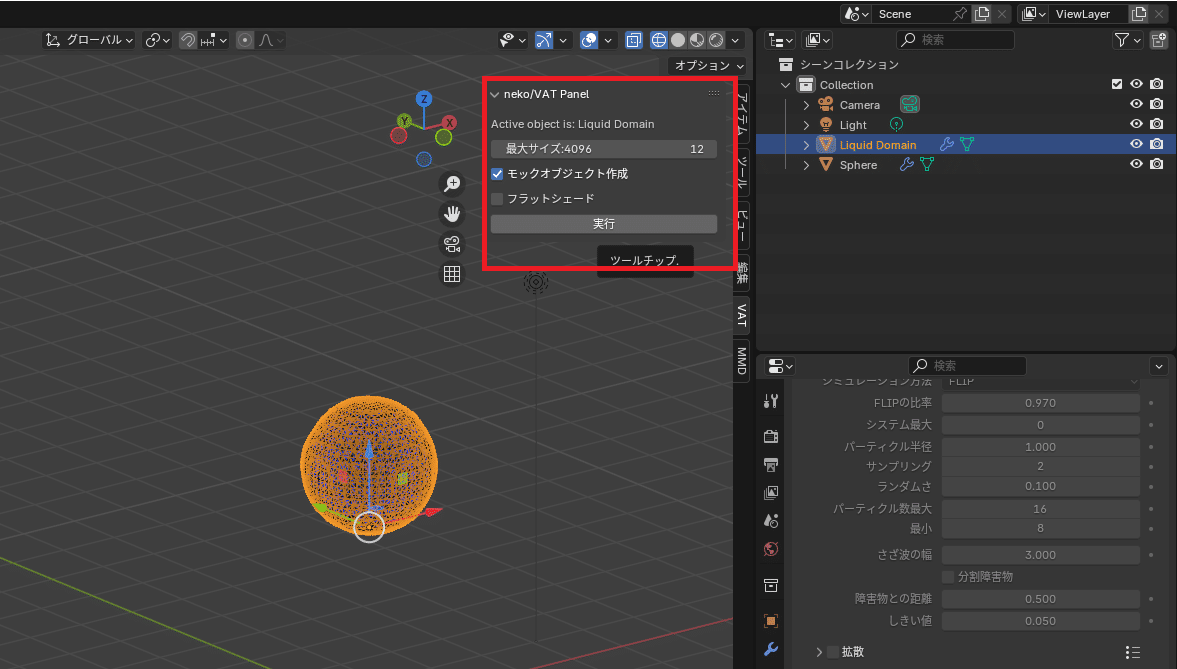This screenshot has width=1177, height=669.
Task: Toggle proportional editing icon
Action: coord(245,40)
